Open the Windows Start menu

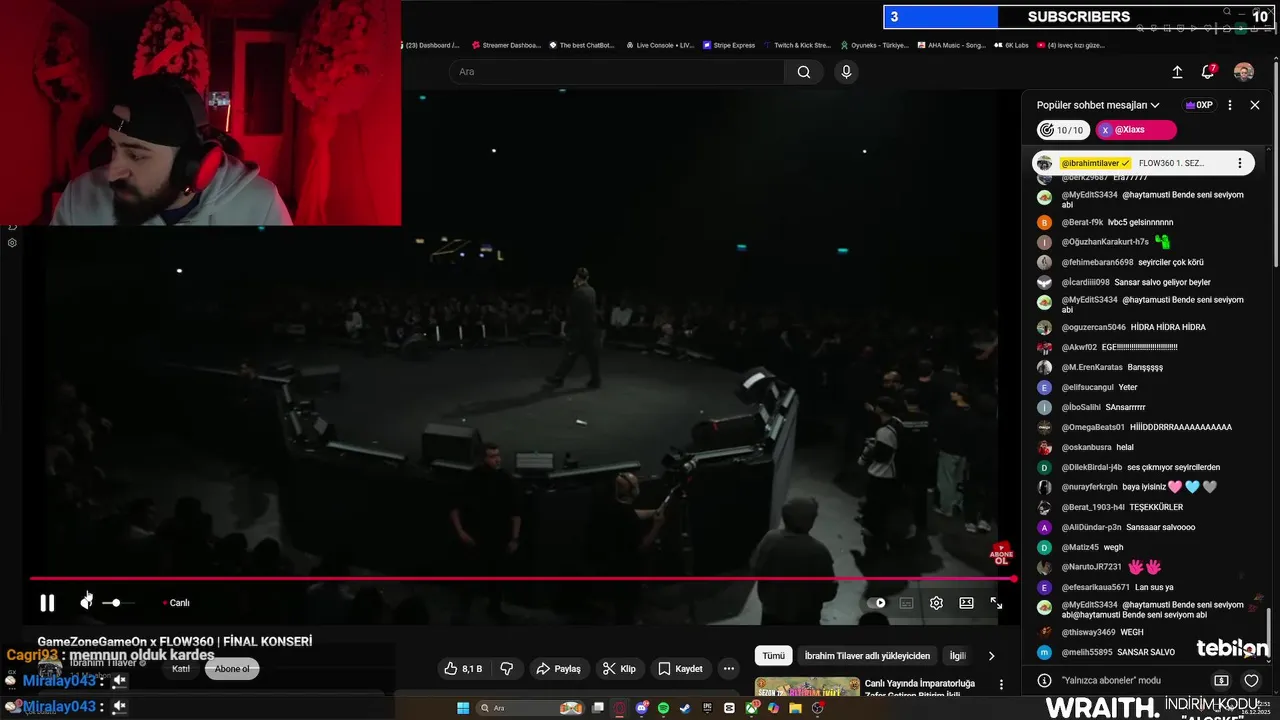(x=463, y=708)
